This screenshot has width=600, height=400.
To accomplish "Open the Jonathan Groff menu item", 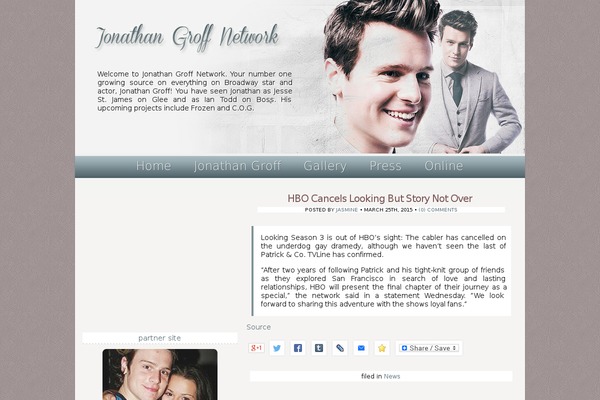I will point(237,166).
